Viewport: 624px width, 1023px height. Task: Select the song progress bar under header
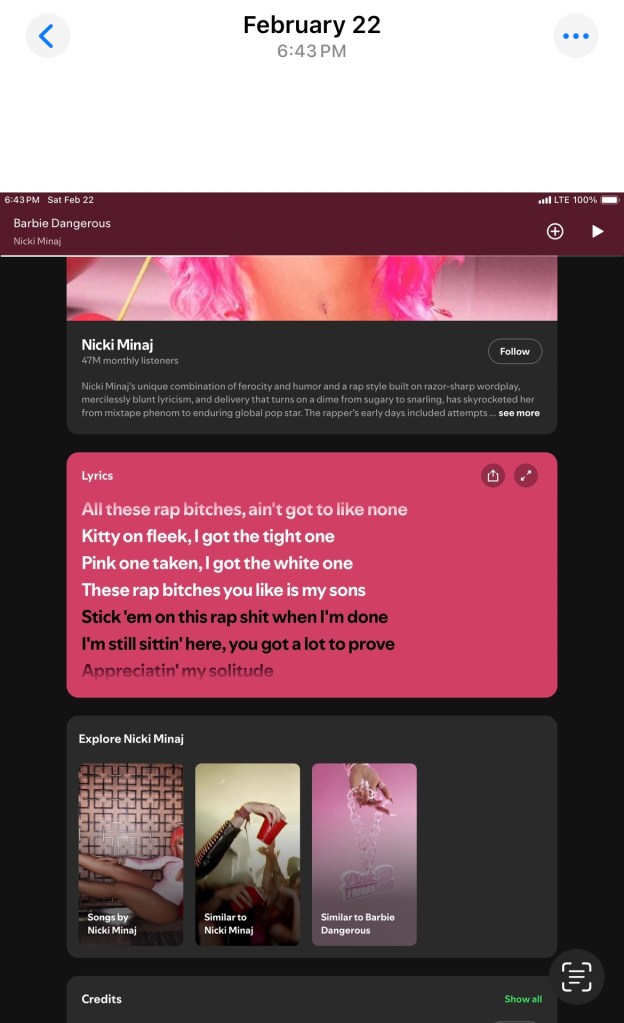(312, 256)
